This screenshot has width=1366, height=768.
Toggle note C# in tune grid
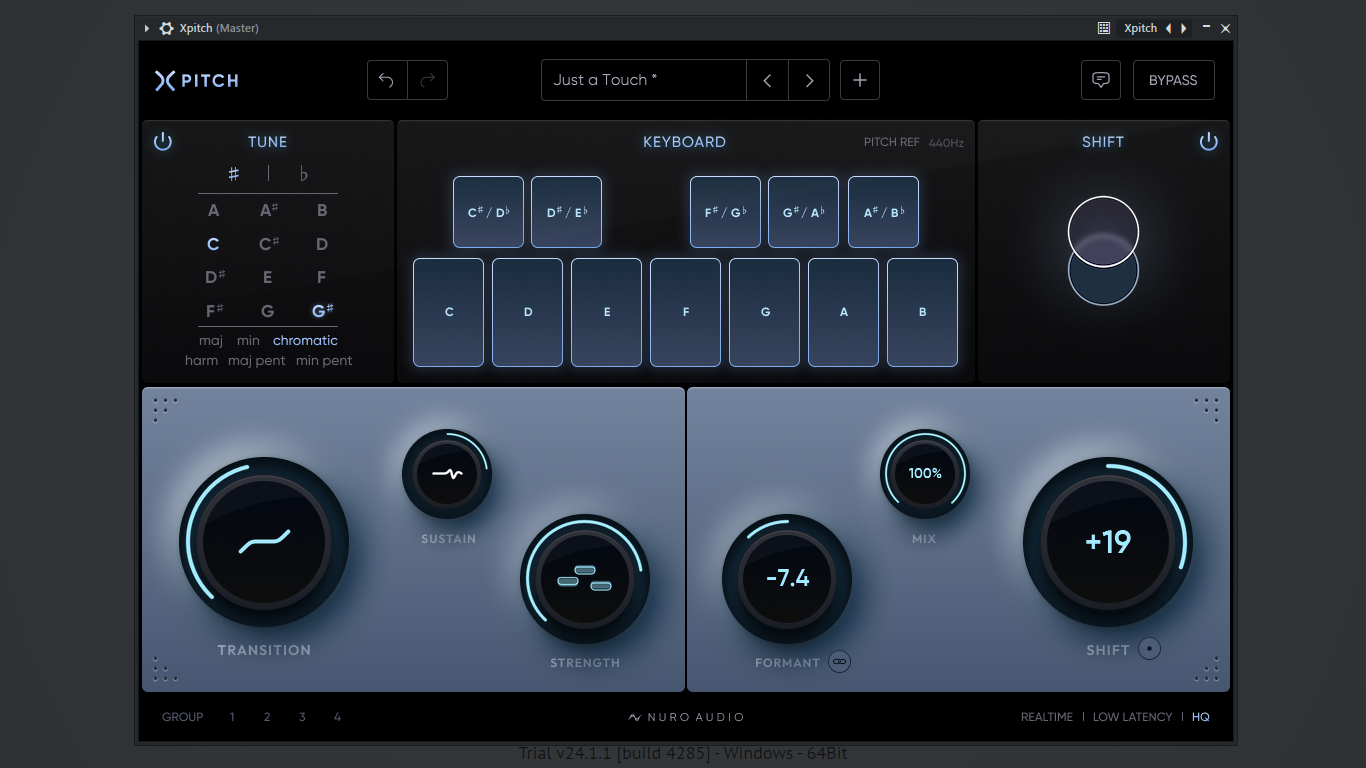coord(268,244)
